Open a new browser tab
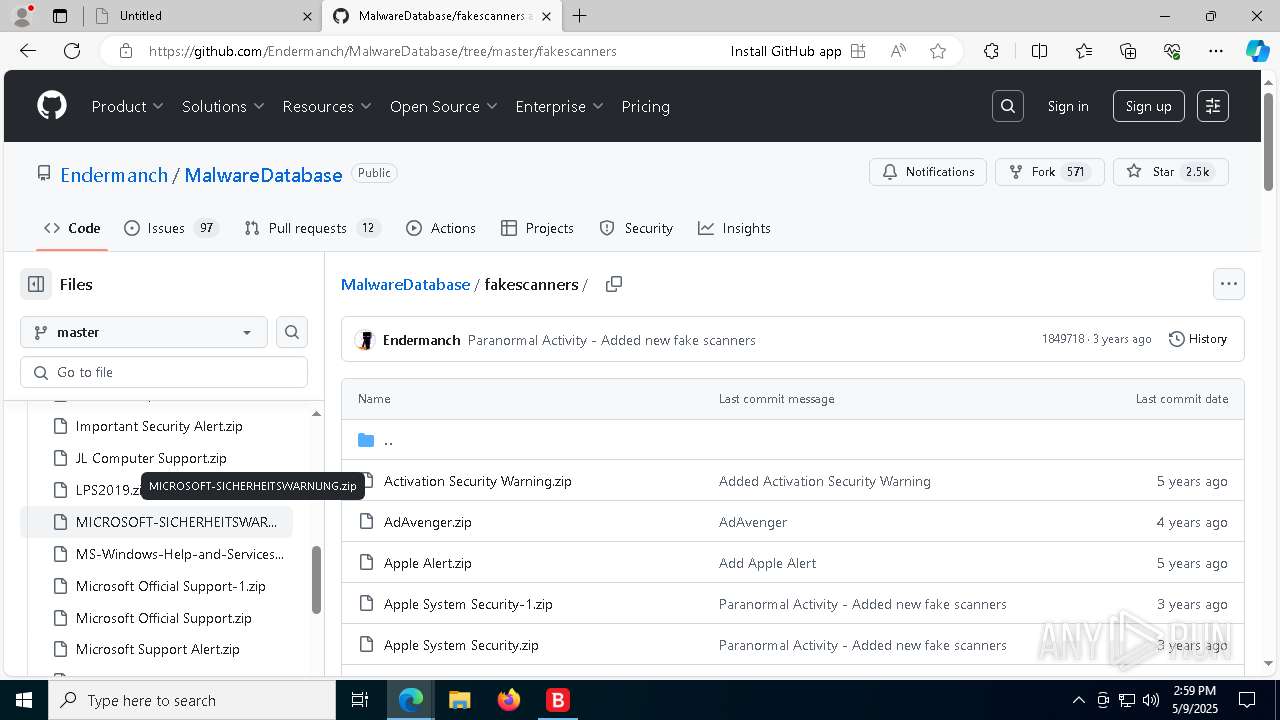Viewport: 1280px width, 720px height. [580, 16]
